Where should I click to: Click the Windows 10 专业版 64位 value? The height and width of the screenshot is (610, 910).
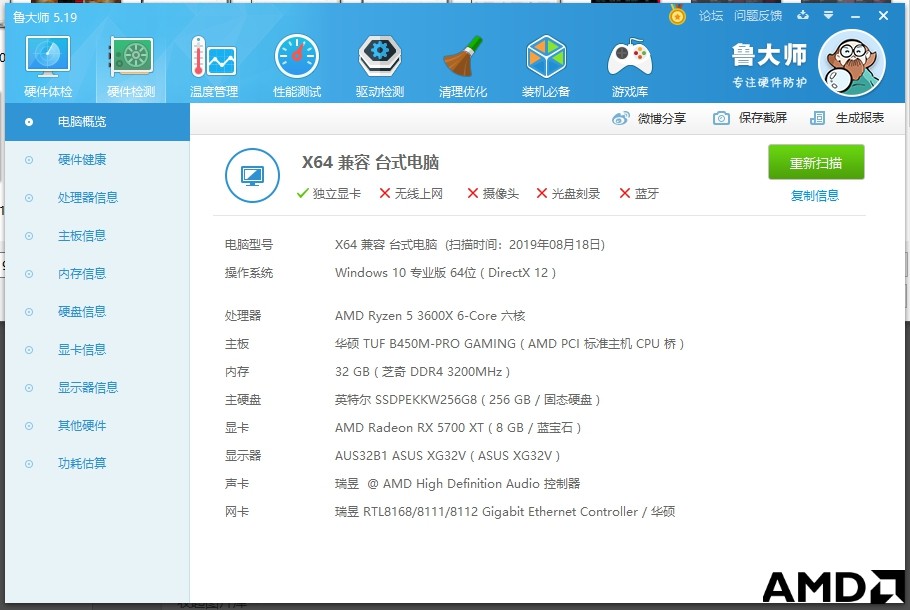445,273
